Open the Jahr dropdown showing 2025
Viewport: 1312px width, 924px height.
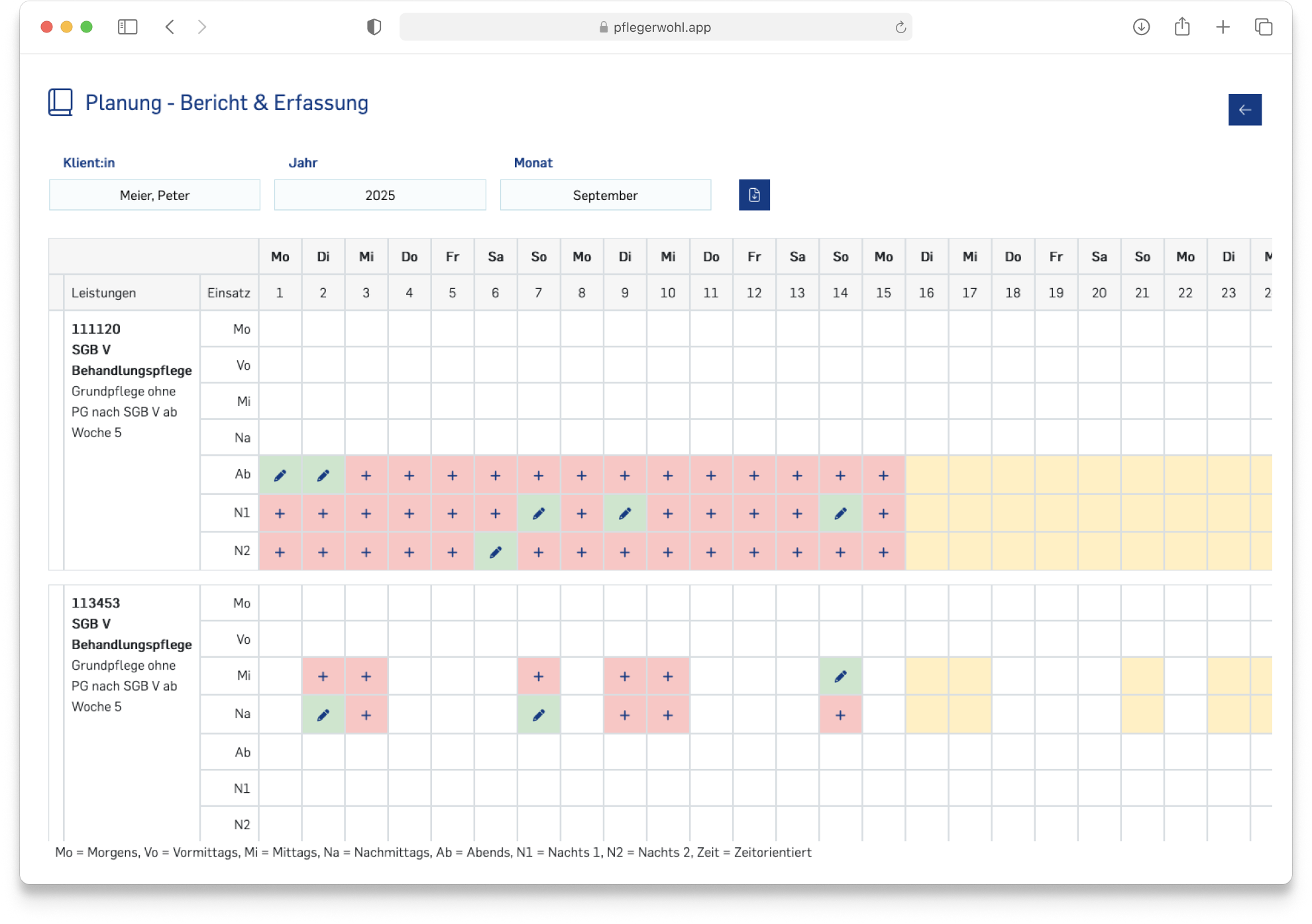point(380,195)
